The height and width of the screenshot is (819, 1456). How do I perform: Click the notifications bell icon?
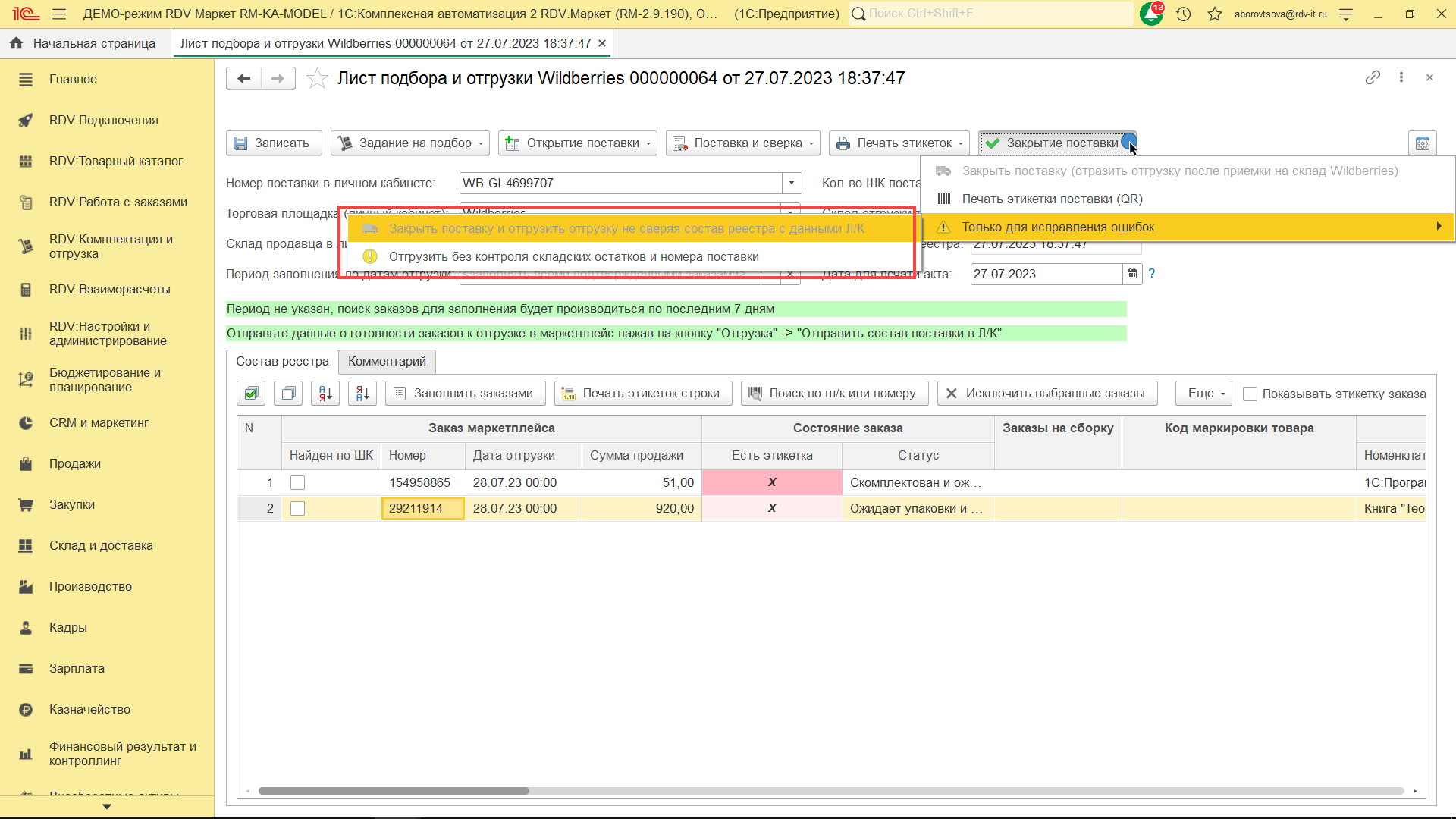[1151, 14]
